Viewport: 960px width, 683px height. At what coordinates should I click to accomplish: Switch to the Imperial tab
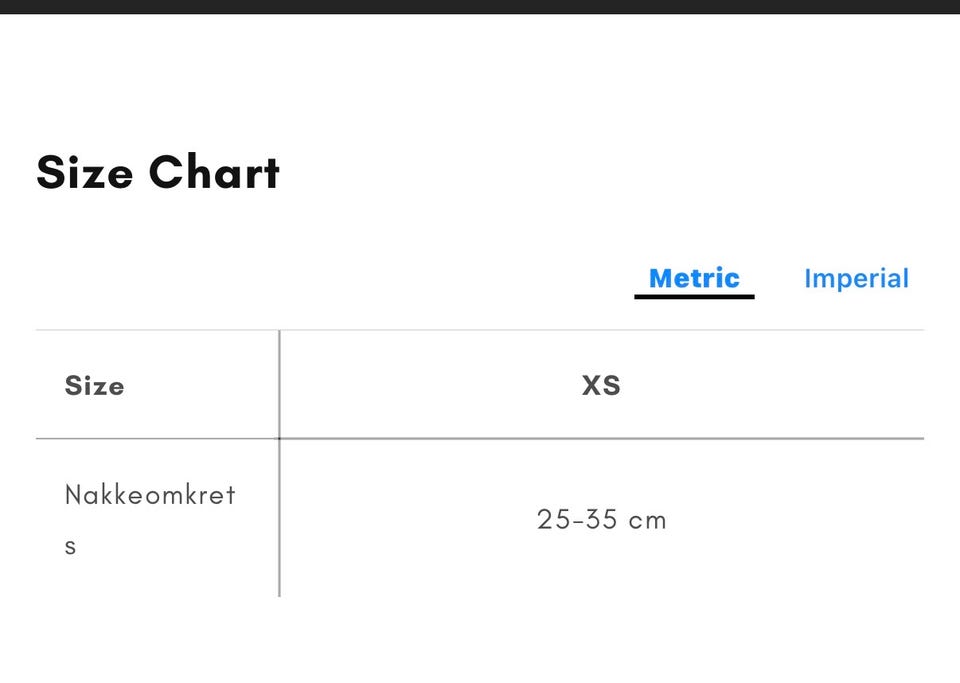coord(856,278)
